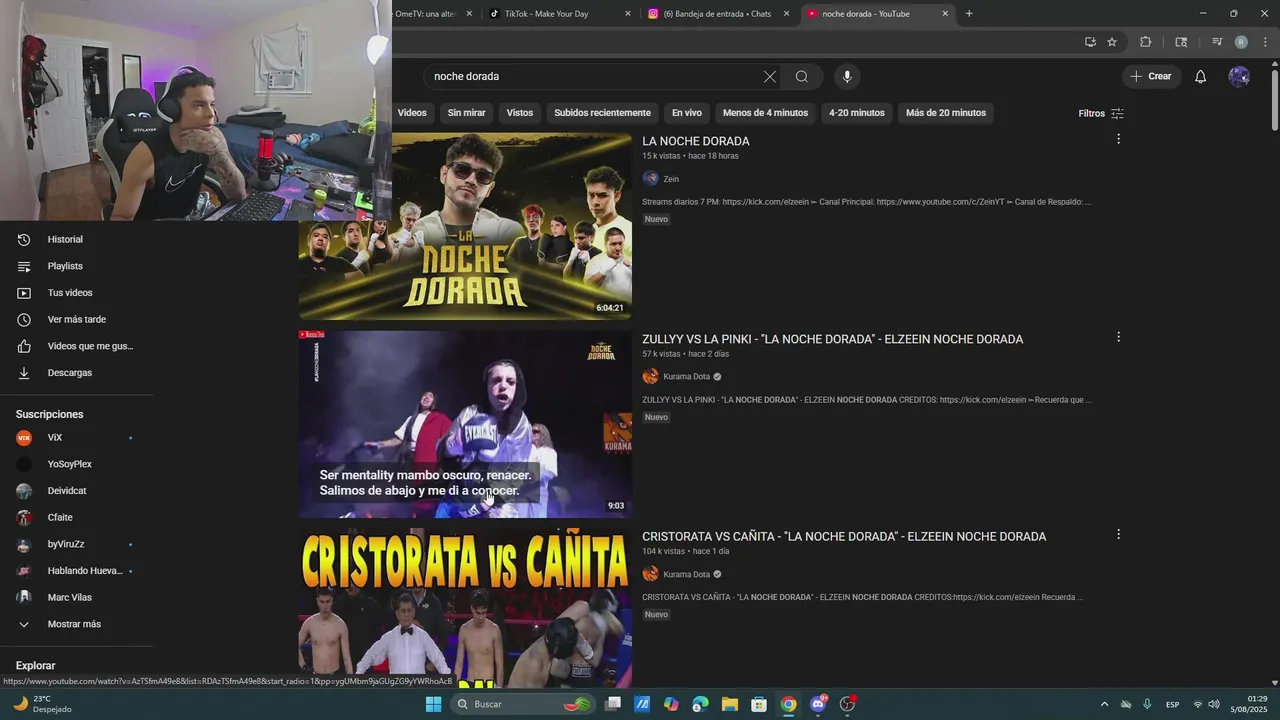Open Ver más tarde list

point(76,320)
